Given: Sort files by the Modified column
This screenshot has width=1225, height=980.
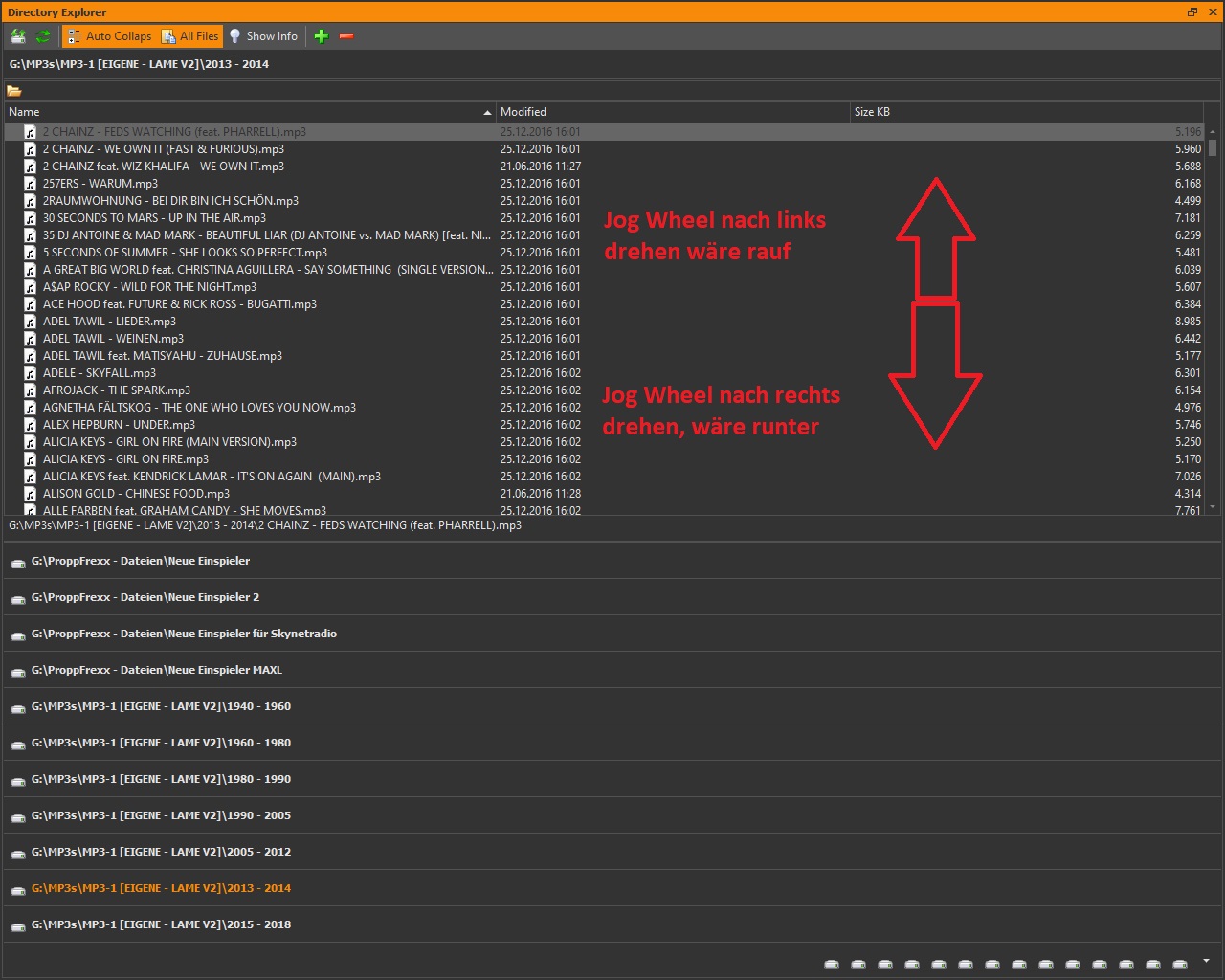Looking at the screenshot, I should point(673,112).
